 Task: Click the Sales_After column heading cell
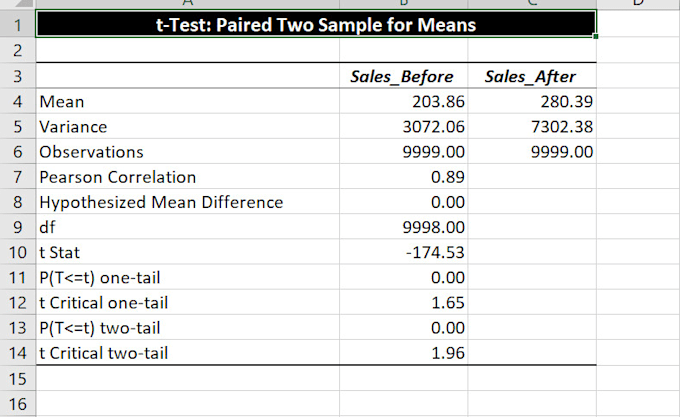[x=529, y=77]
